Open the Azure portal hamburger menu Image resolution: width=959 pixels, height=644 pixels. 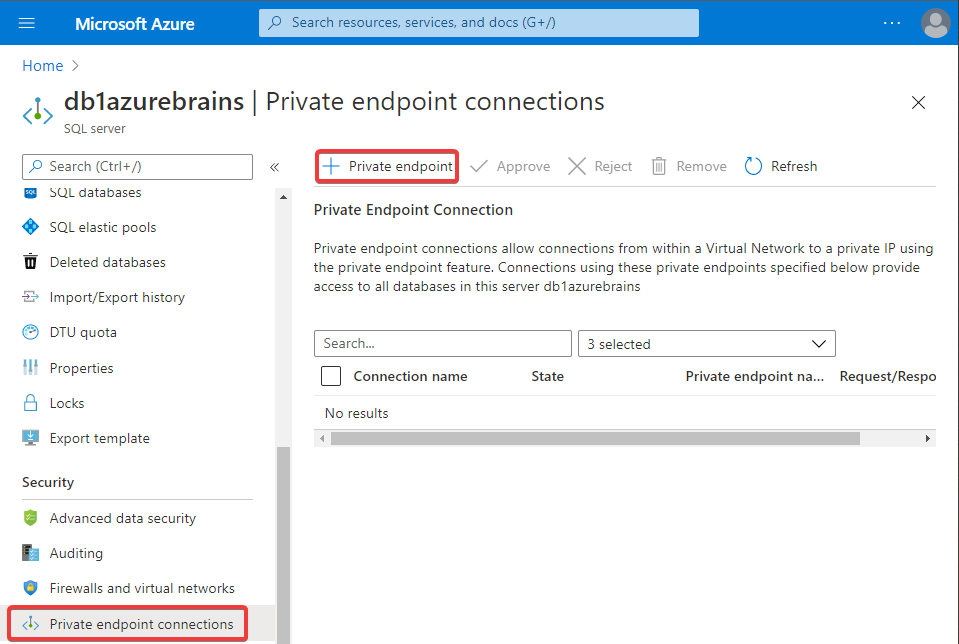26,23
